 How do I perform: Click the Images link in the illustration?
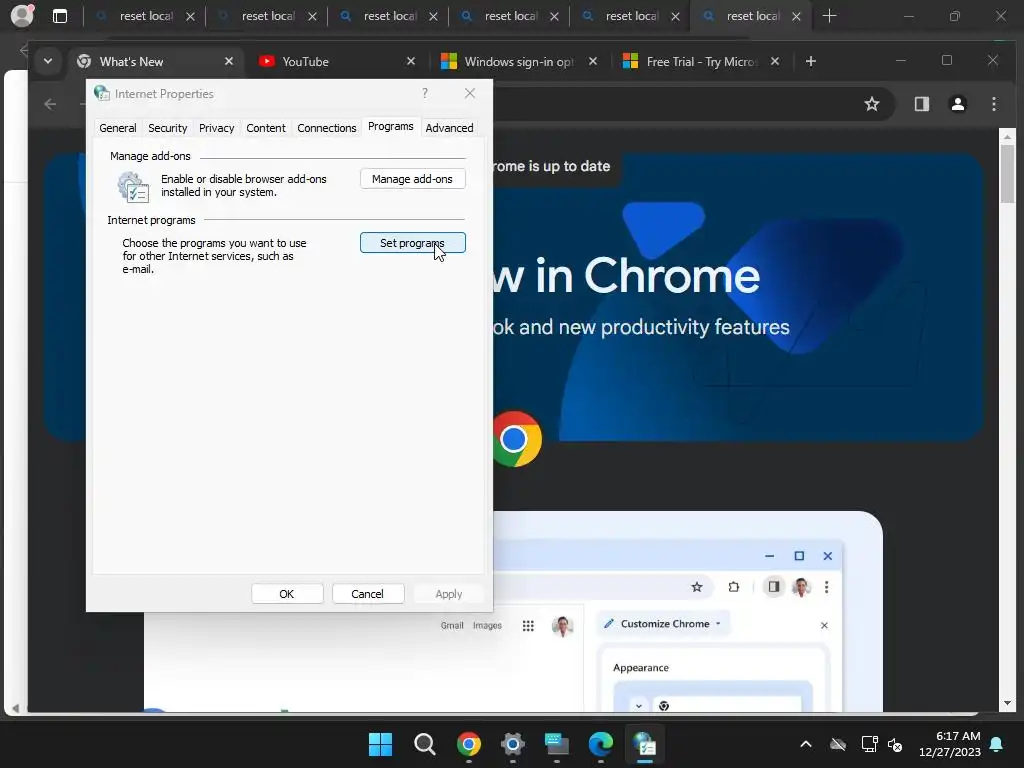487,626
